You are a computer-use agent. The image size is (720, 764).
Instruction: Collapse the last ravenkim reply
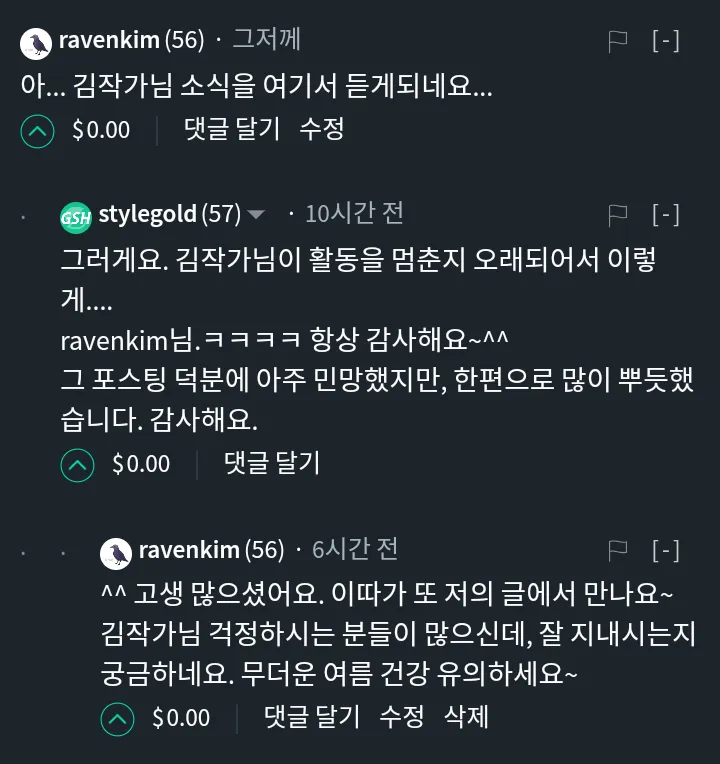click(666, 550)
